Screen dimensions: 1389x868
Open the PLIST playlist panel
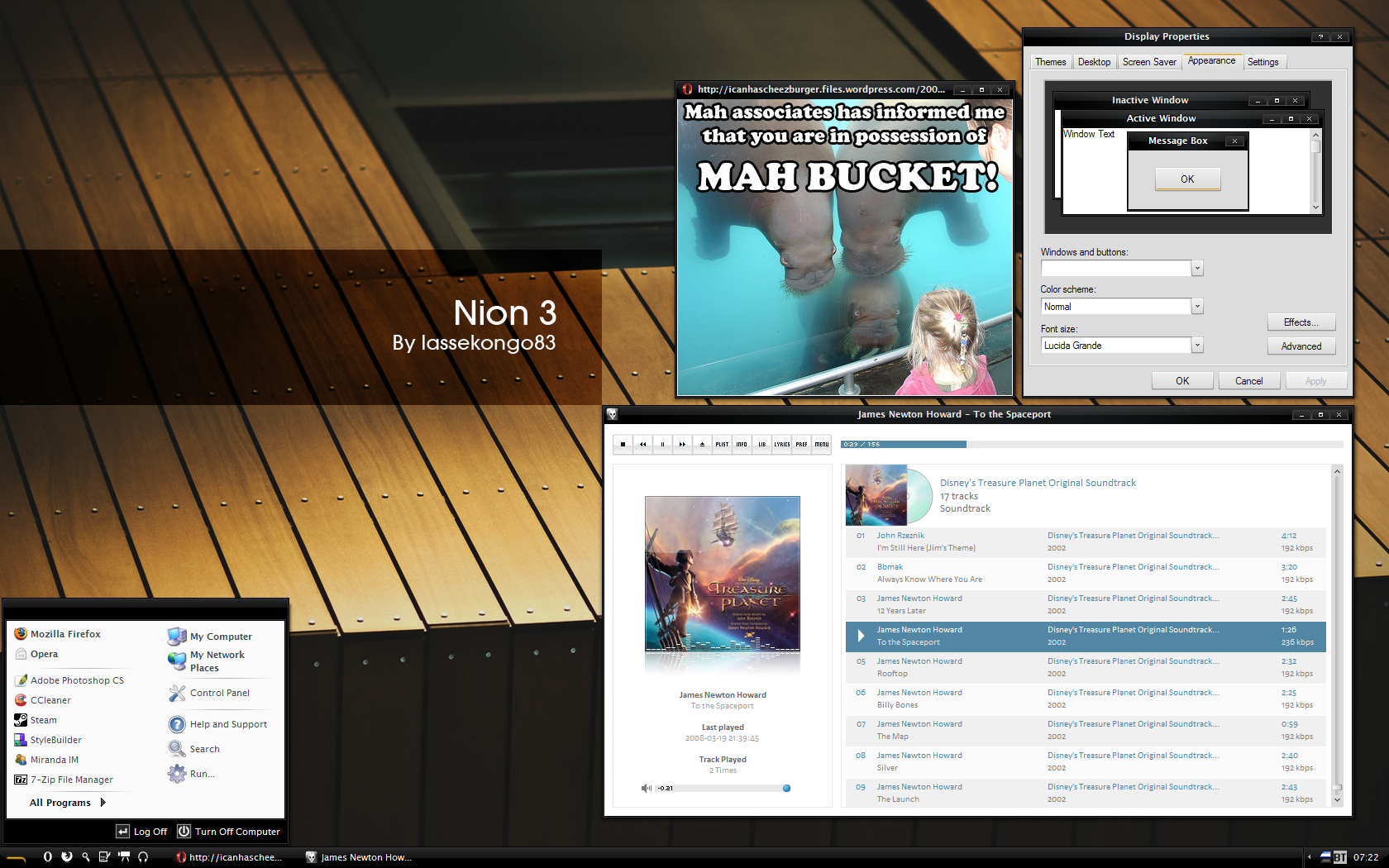[722, 444]
